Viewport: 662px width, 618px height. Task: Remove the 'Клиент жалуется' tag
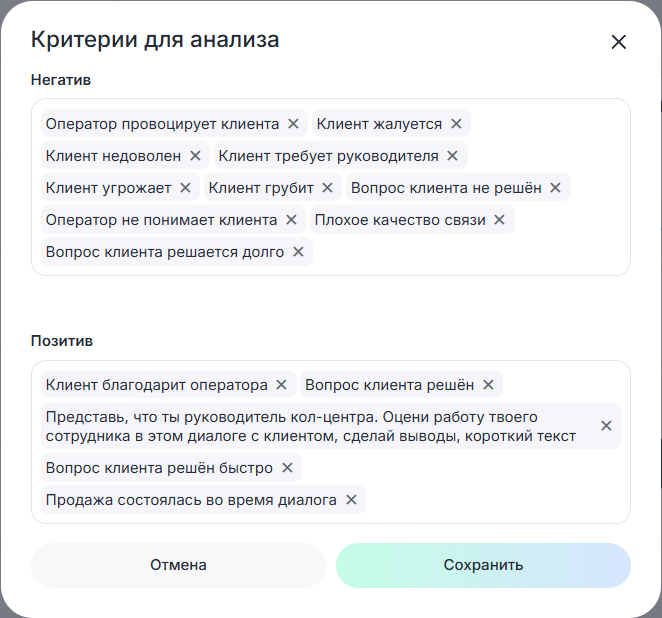(x=456, y=124)
